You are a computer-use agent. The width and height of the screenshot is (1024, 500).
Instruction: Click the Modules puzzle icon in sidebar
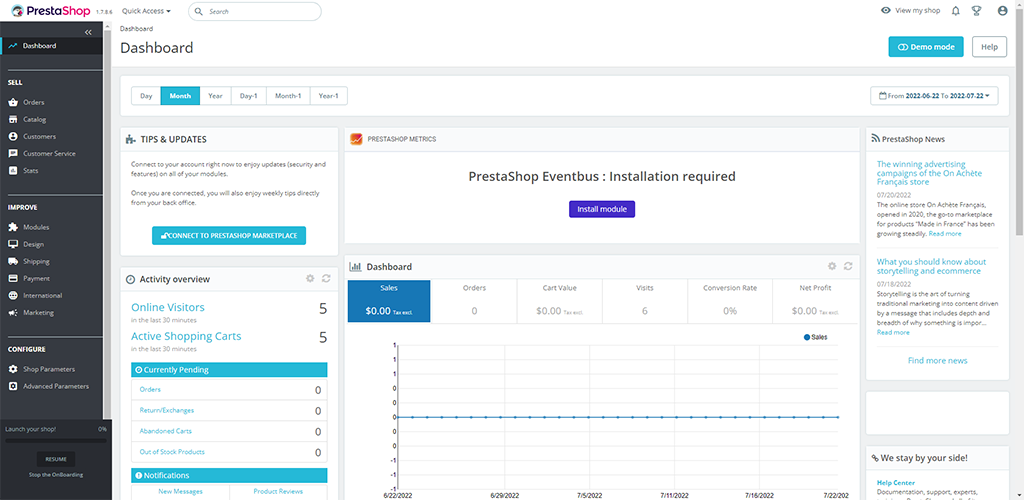(x=12, y=227)
